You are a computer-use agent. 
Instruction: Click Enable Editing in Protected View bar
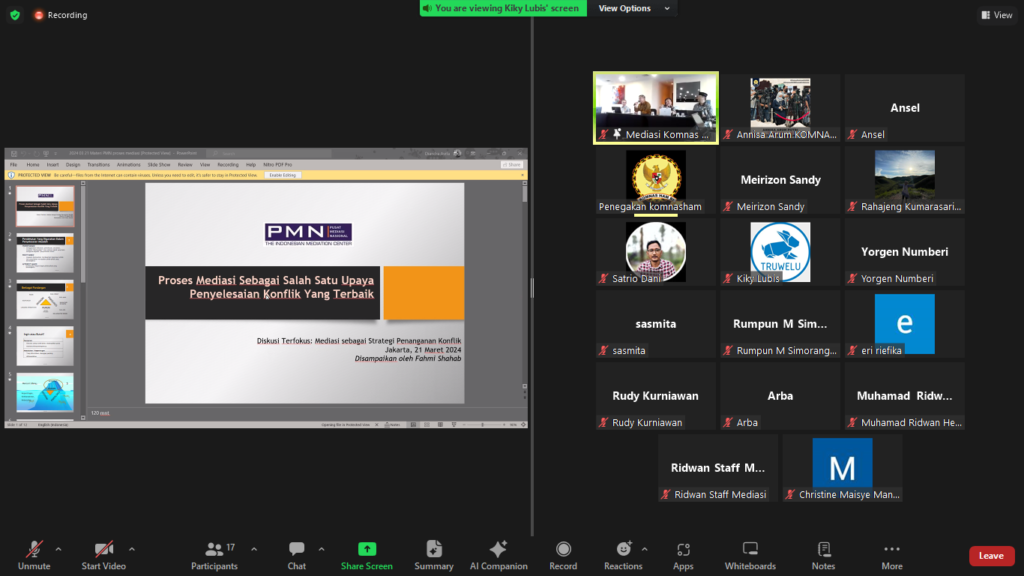click(x=283, y=175)
